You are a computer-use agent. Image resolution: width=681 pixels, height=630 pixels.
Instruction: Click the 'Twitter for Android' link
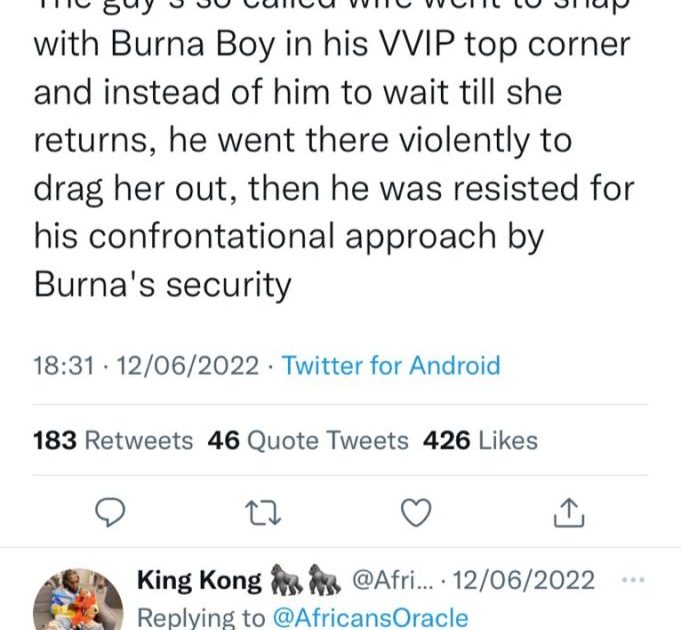pos(391,365)
